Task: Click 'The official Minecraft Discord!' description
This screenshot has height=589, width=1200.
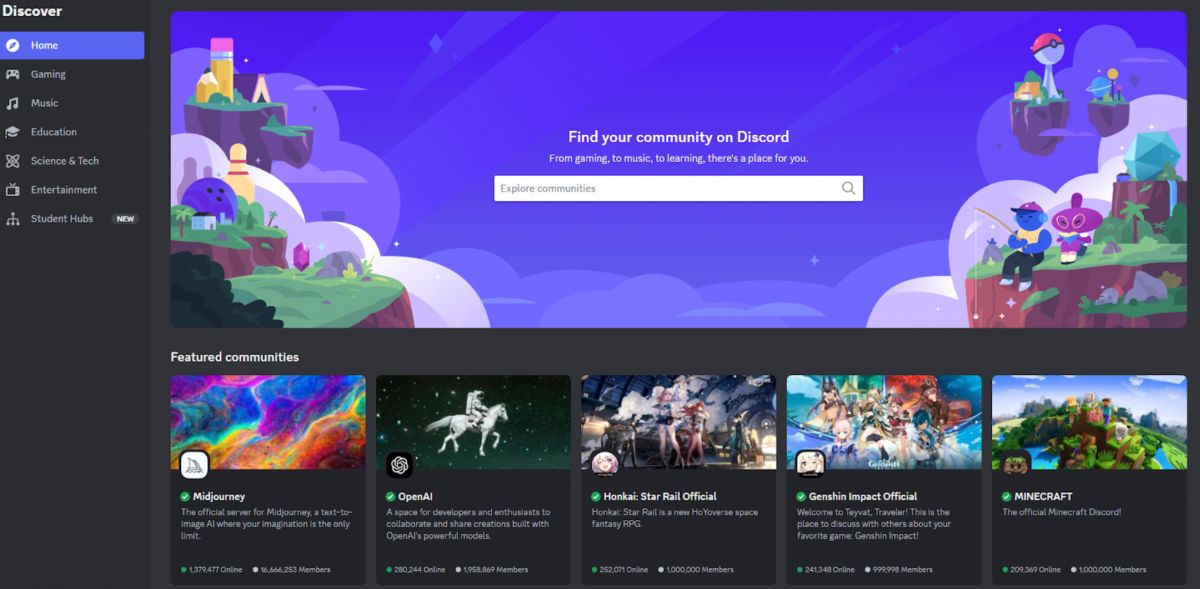Action: 1062,512
